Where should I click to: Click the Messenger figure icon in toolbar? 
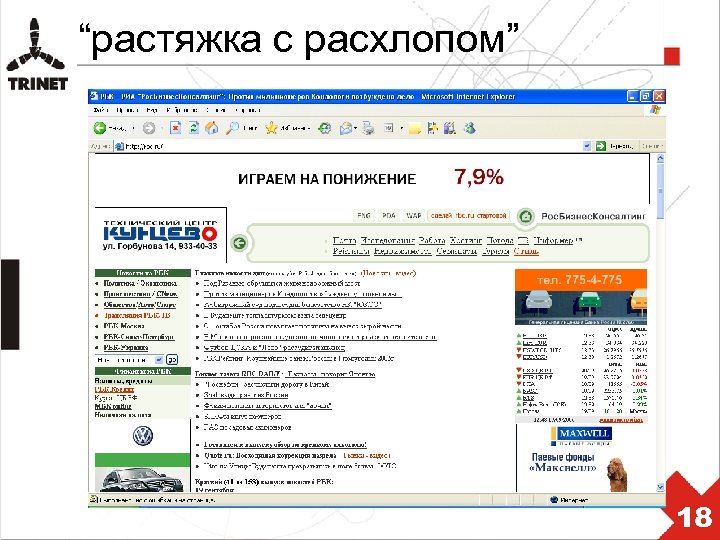click(x=469, y=128)
